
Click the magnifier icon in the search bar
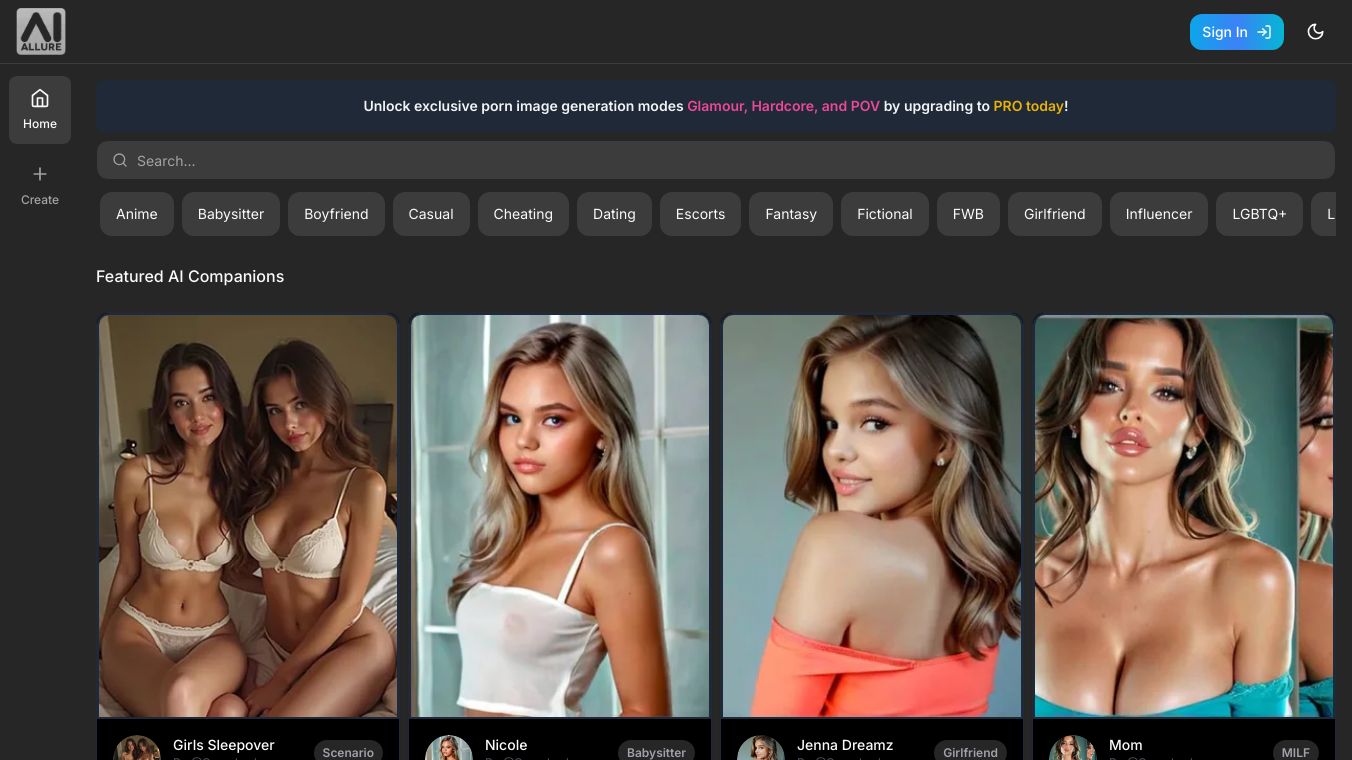point(120,160)
